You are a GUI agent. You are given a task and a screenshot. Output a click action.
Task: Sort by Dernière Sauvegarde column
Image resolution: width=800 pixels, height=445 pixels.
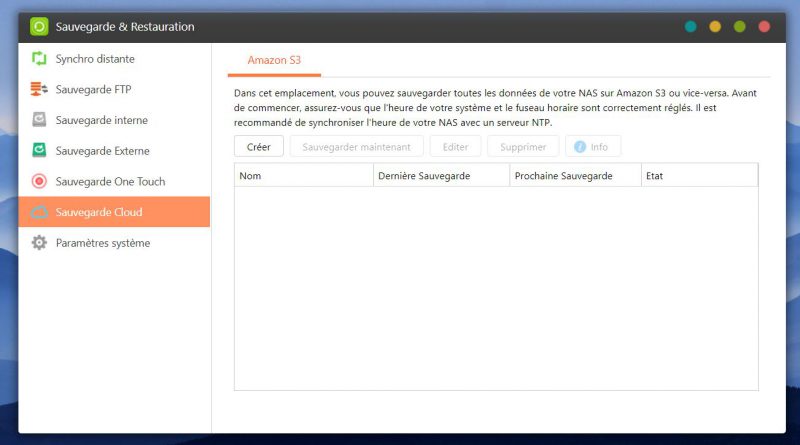click(x=442, y=176)
